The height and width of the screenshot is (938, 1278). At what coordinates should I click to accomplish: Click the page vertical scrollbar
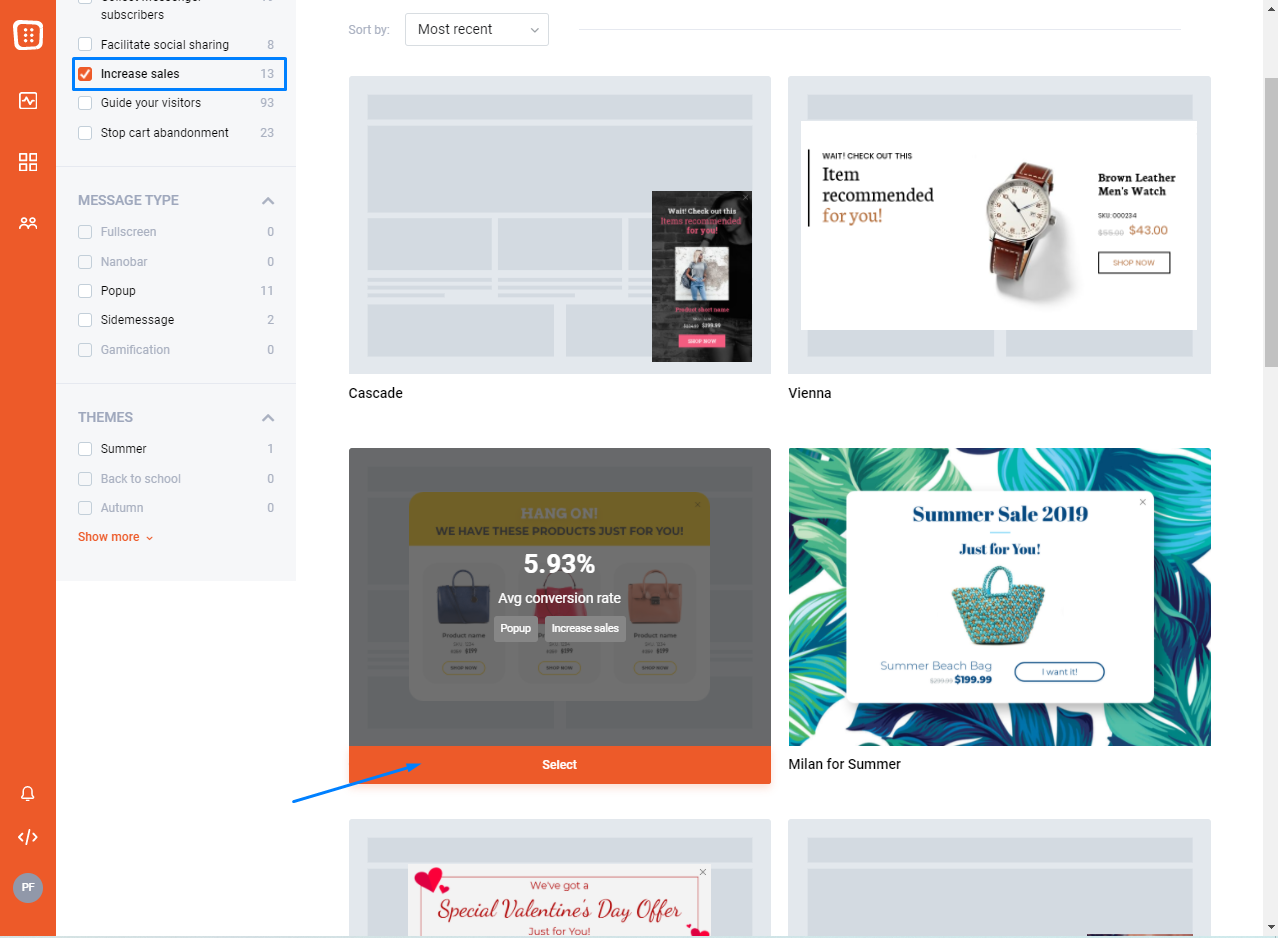click(x=1271, y=220)
